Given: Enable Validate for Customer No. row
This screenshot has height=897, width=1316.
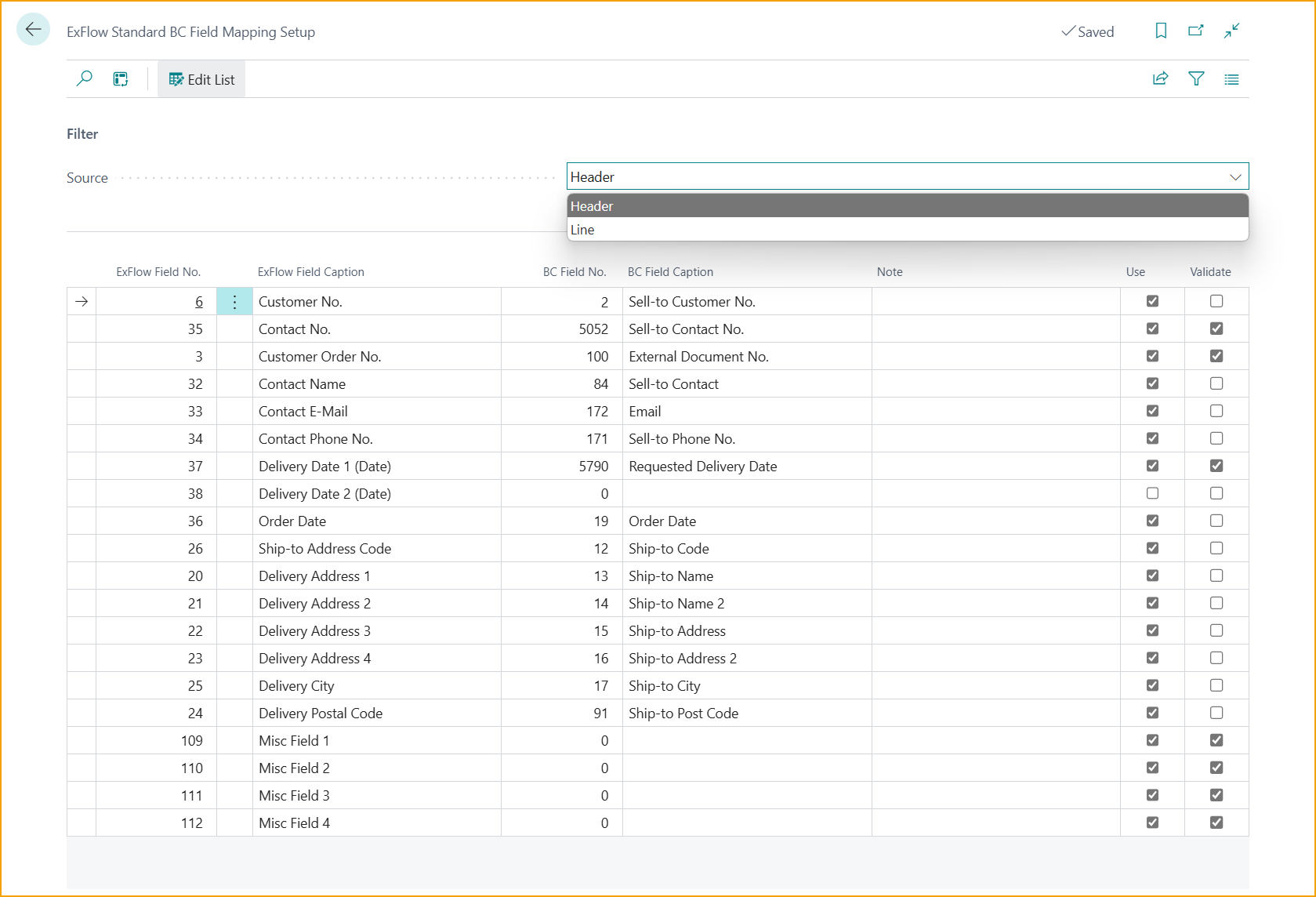Looking at the screenshot, I should [1216, 301].
